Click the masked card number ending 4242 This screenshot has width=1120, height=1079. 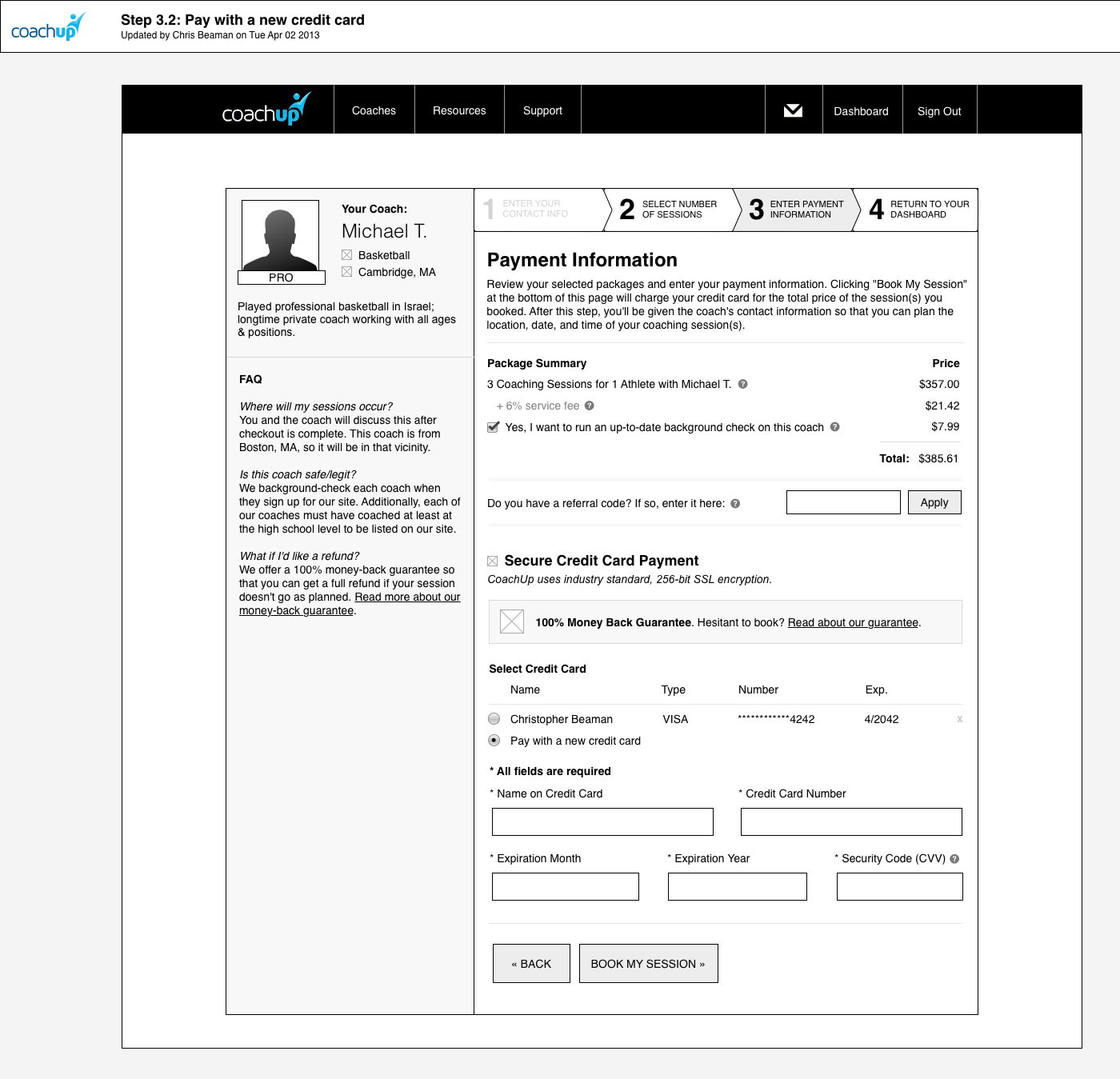pyautogui.click(x=776, y=719)
